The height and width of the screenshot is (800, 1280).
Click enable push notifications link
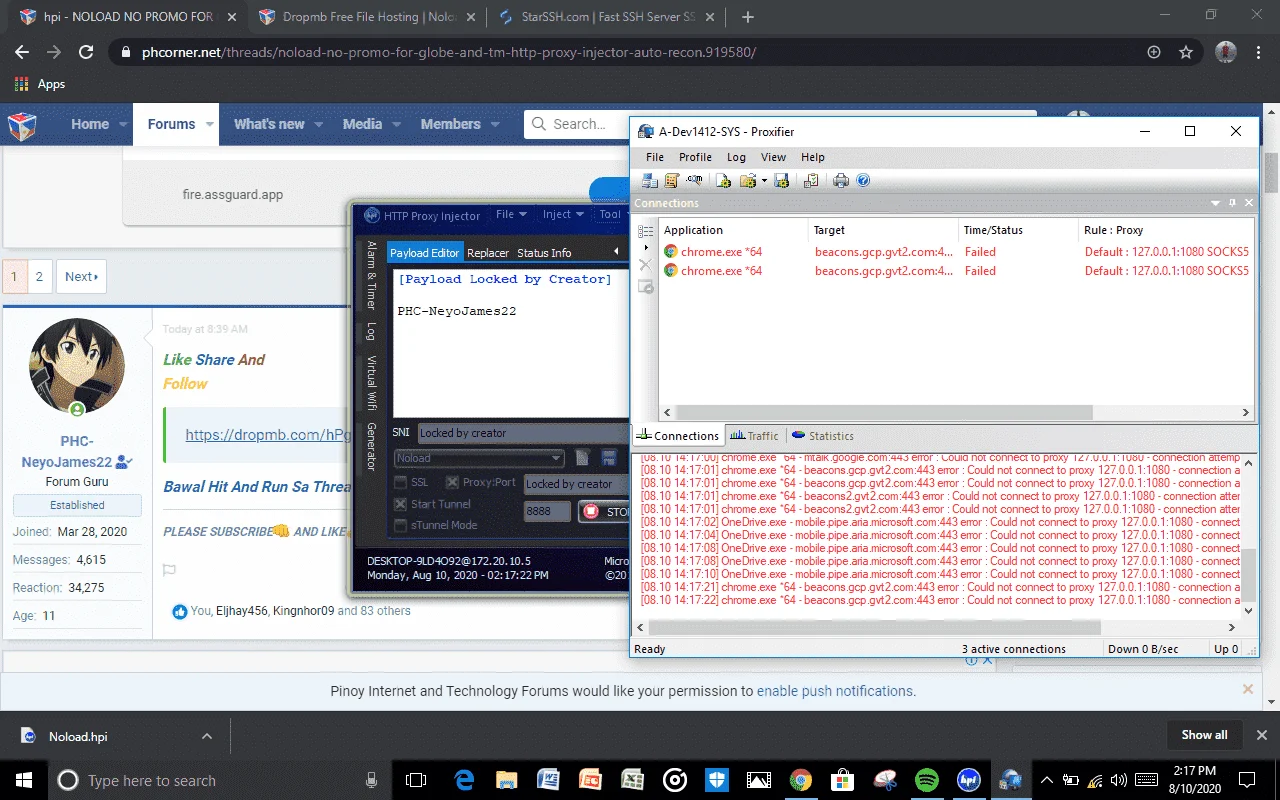coord(834,691)
